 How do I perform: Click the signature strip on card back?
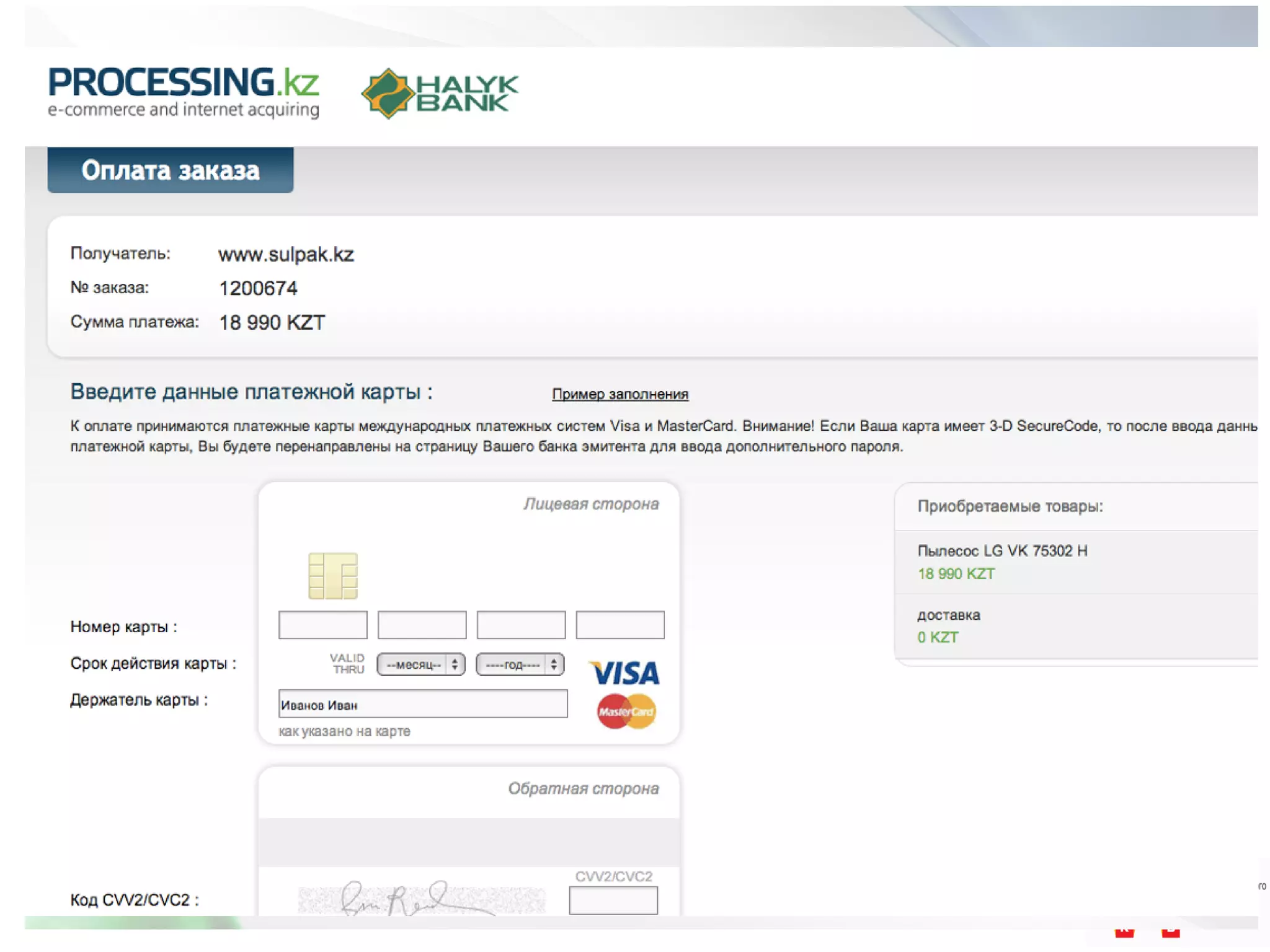pos(422,899)
